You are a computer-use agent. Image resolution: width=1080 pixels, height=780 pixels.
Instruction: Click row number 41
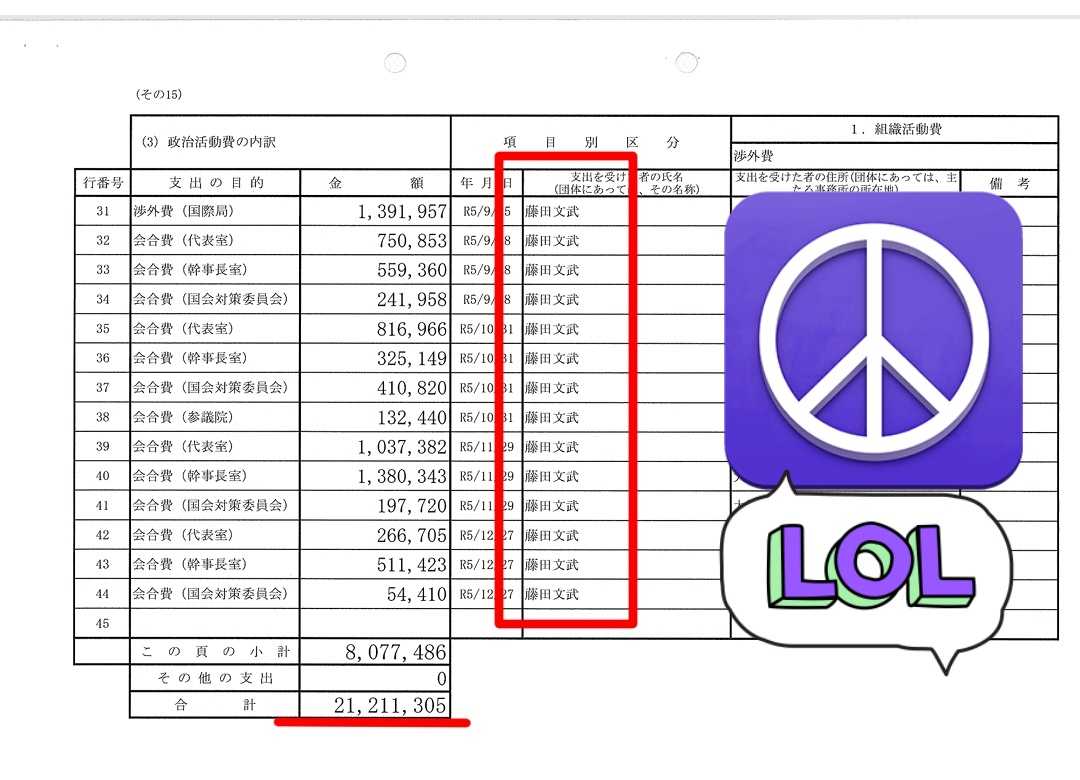(103, 506)
